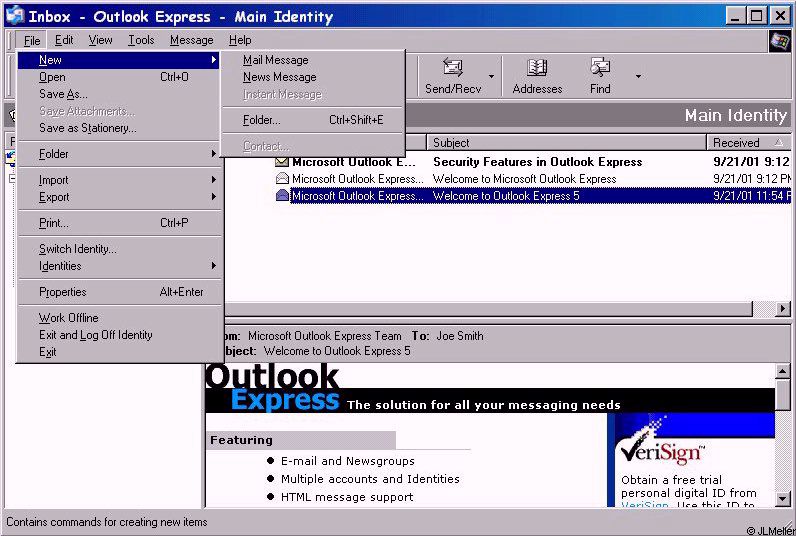Expand the Export submenu
This screenshot has height=536, width=796.
[x=120, y=197]
